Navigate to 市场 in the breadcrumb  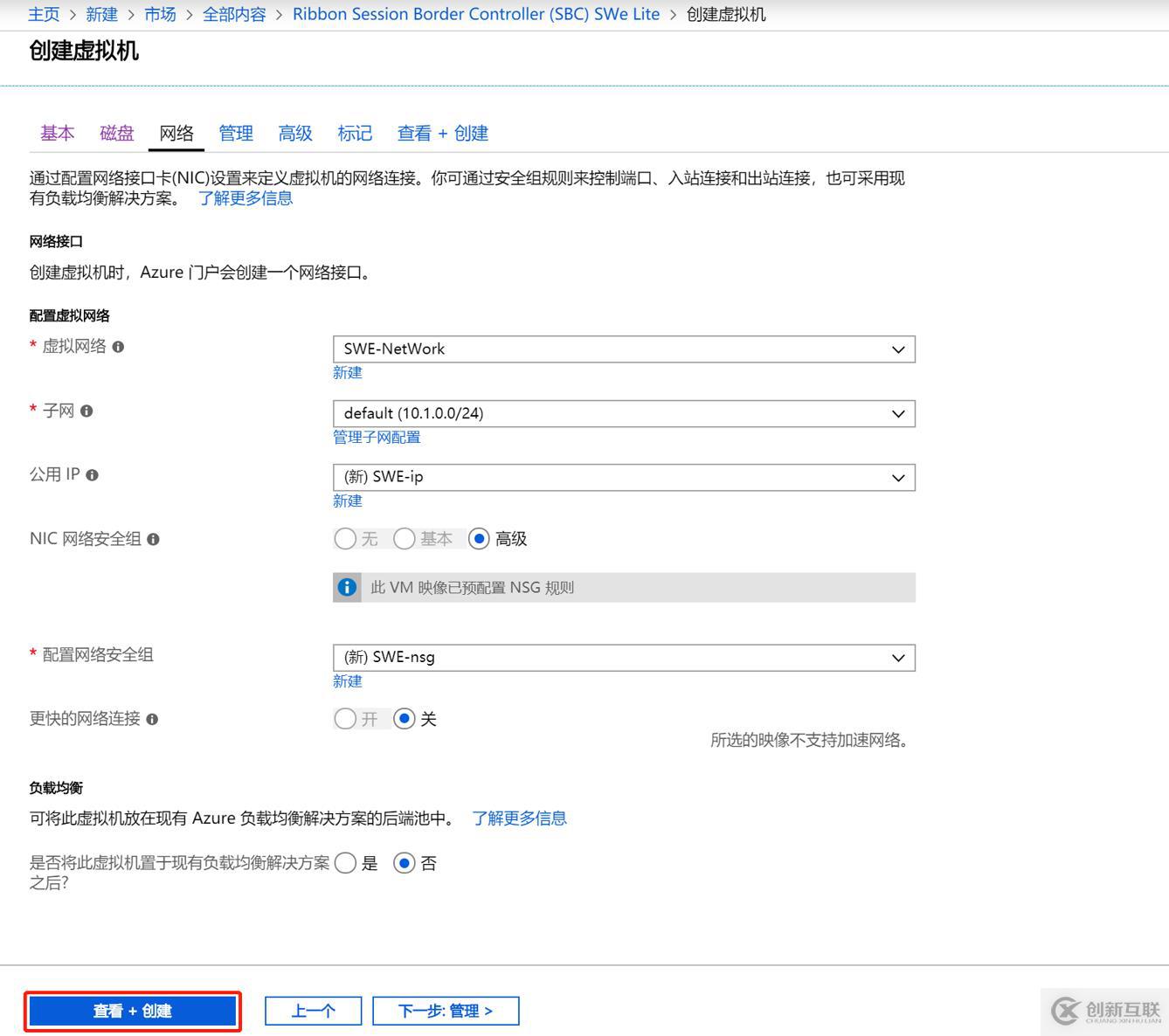[x=160, y=14]
